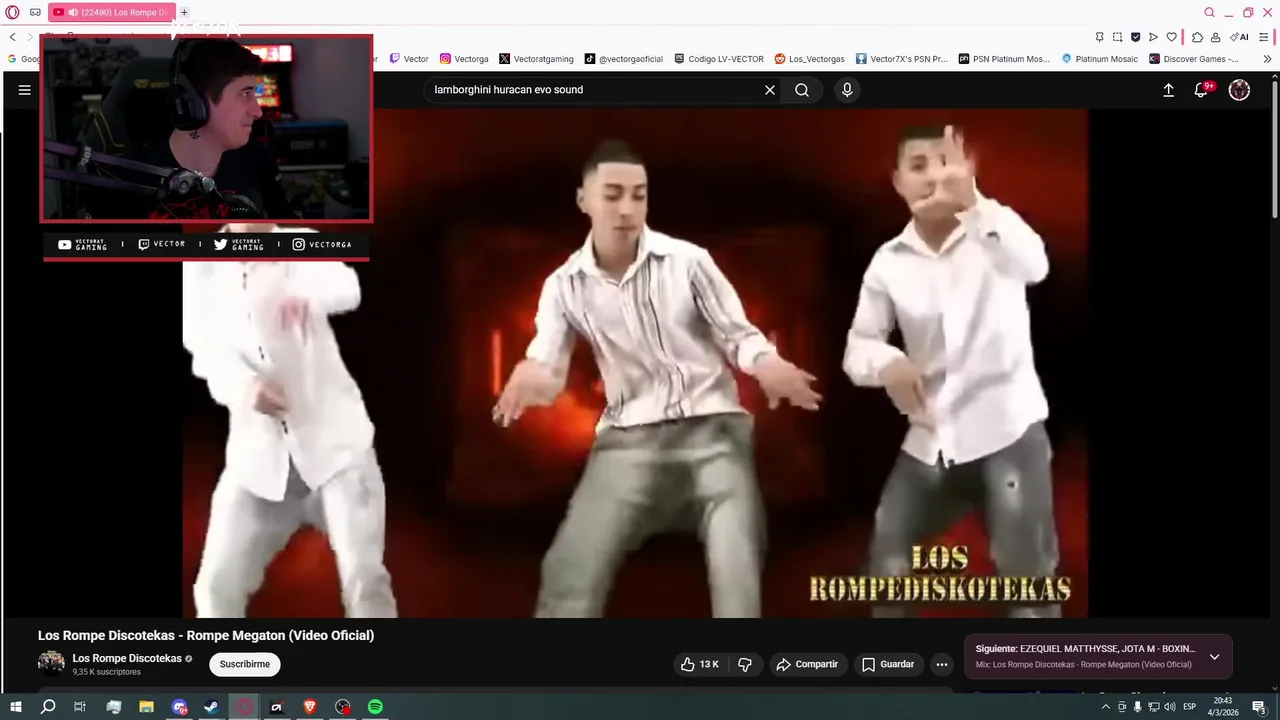
Task: Open the ad blocker shield icon
Action: coord(1135,37)
